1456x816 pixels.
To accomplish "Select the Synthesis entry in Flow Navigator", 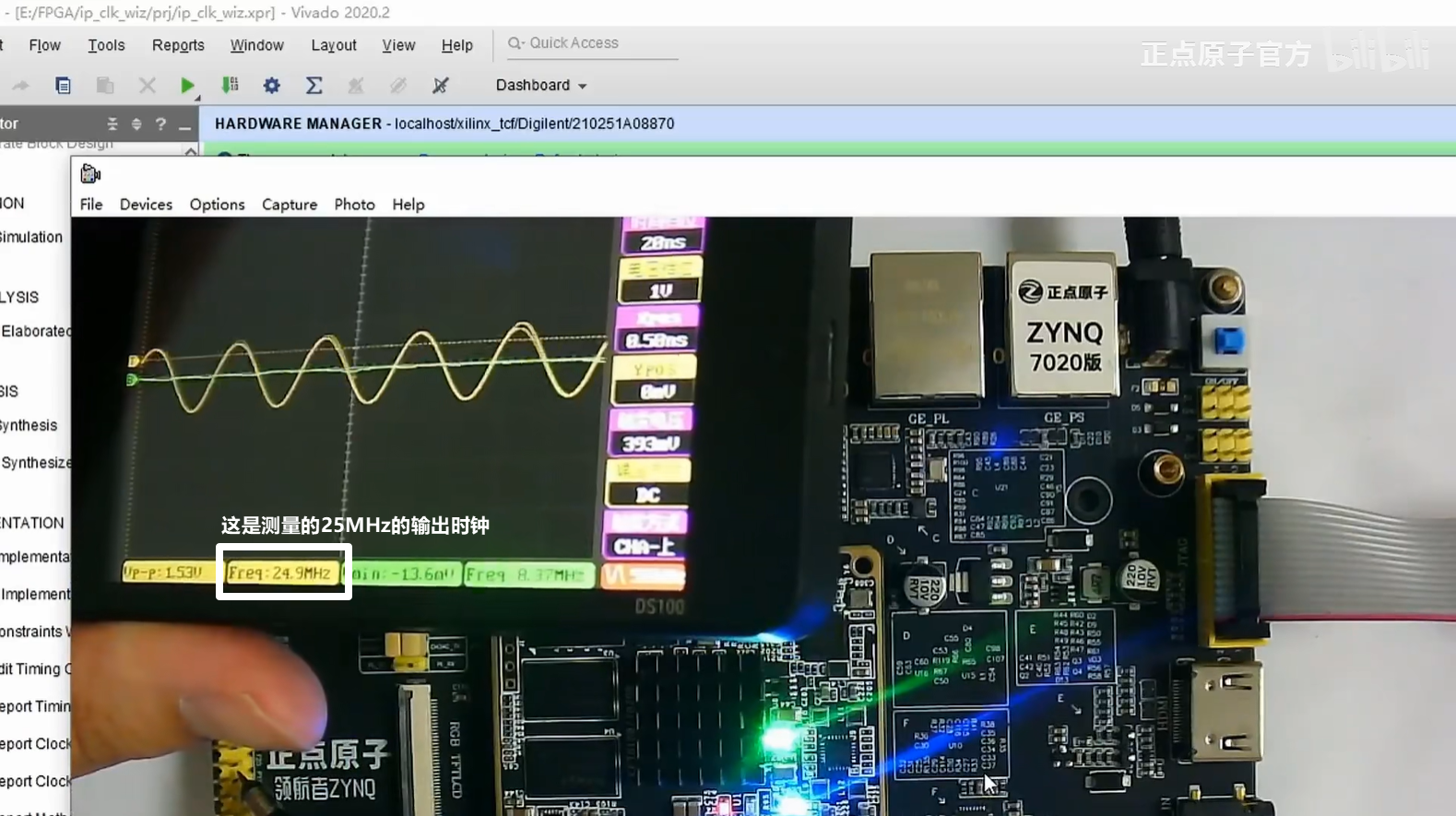I will (x=29, y=425).
